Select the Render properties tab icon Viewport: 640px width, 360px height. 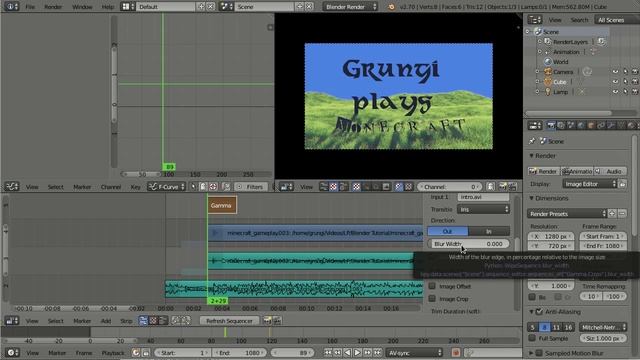pyautogui.click(x=551, y=126)
